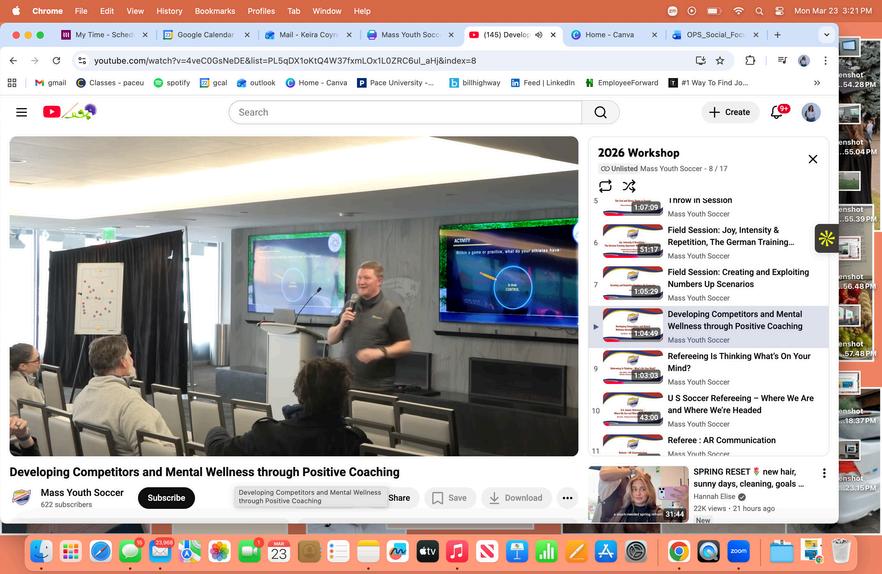The height and width of the screenshot is (574, 882).
Task: Open the SPRING RESET recommended video thumbnail
Action: coord(638,494)
